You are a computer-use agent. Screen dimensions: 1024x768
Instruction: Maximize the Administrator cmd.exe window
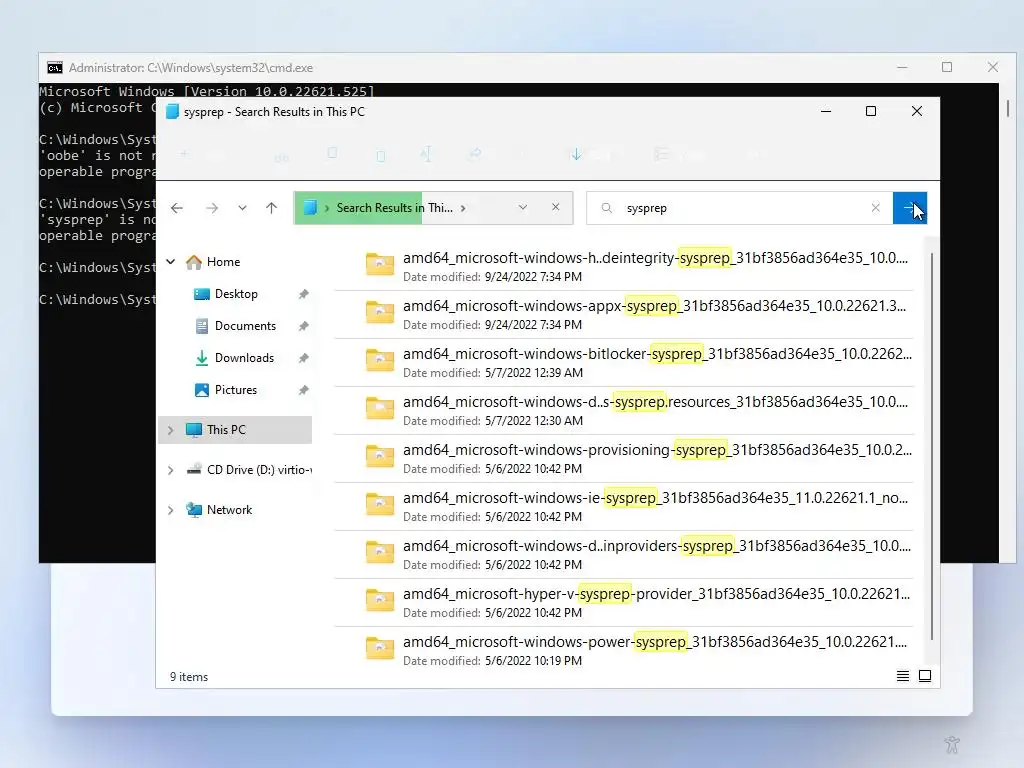coord(947,67)
